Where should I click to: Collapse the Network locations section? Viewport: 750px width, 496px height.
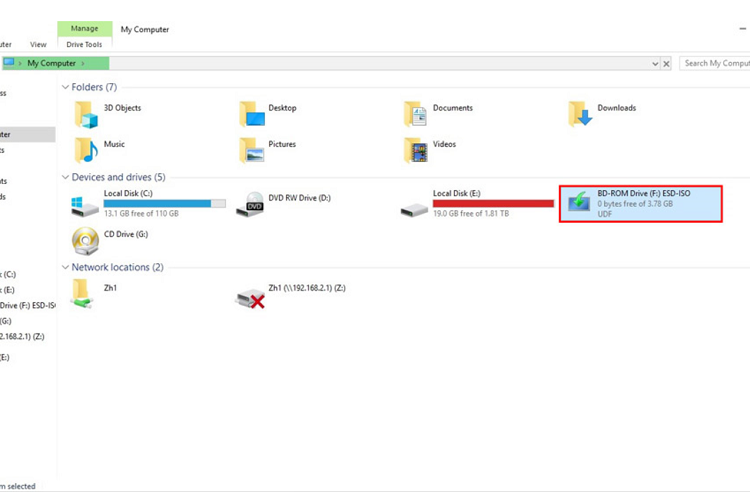pyautogui.click(x=65, y=268)
